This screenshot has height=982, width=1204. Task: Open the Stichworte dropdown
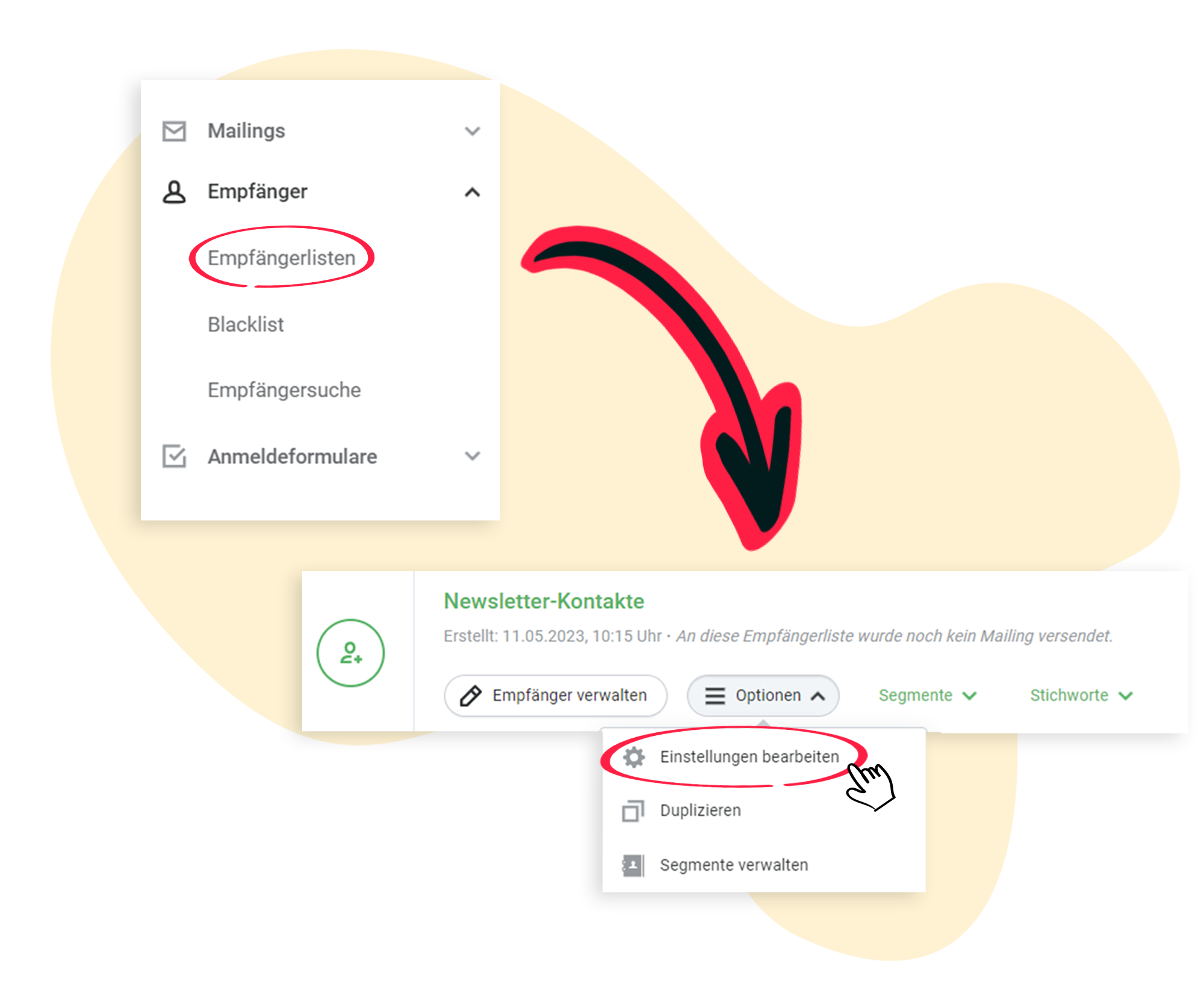1081,696
